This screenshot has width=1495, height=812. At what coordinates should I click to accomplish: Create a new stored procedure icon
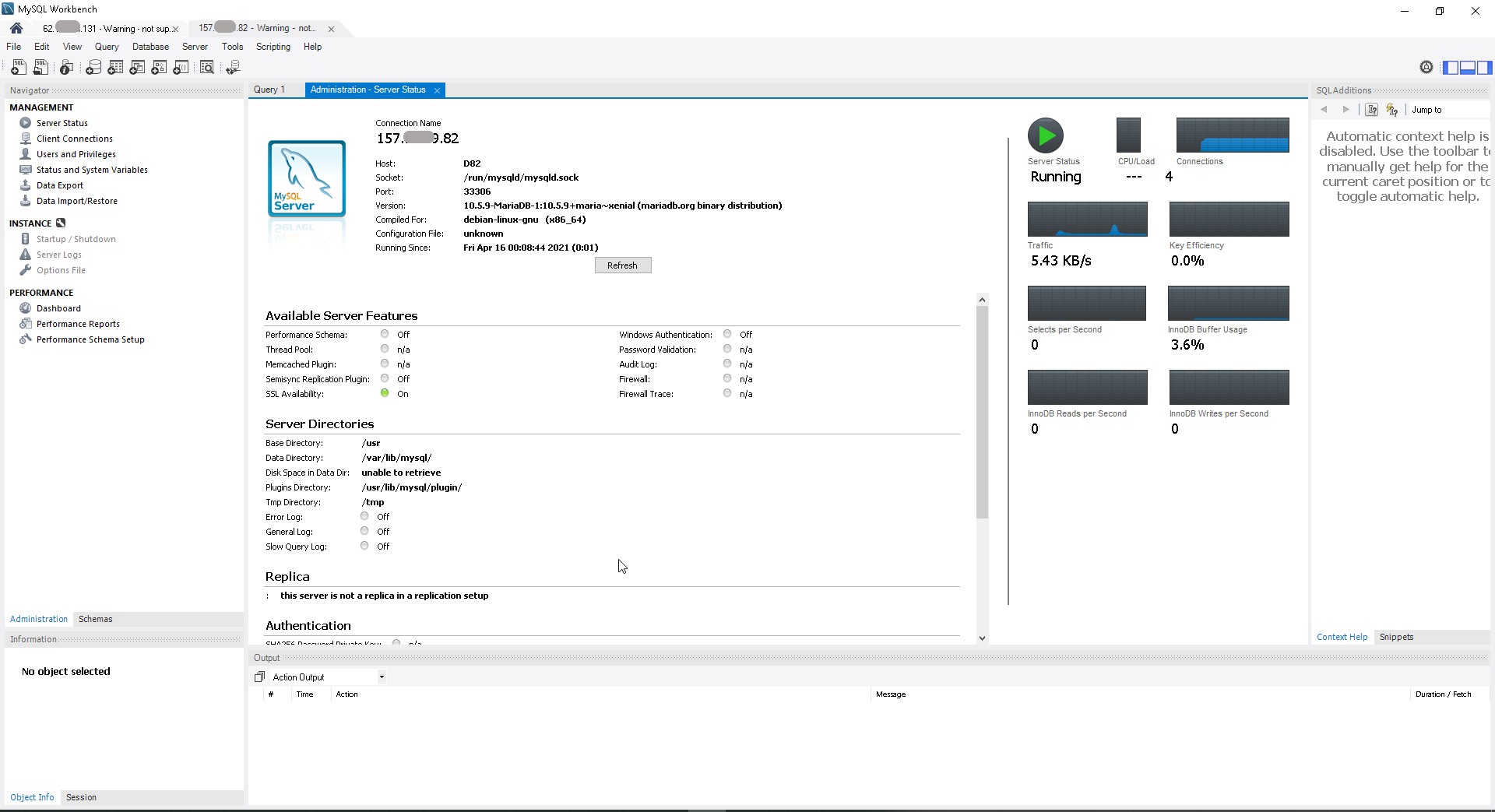pos(159,68)
